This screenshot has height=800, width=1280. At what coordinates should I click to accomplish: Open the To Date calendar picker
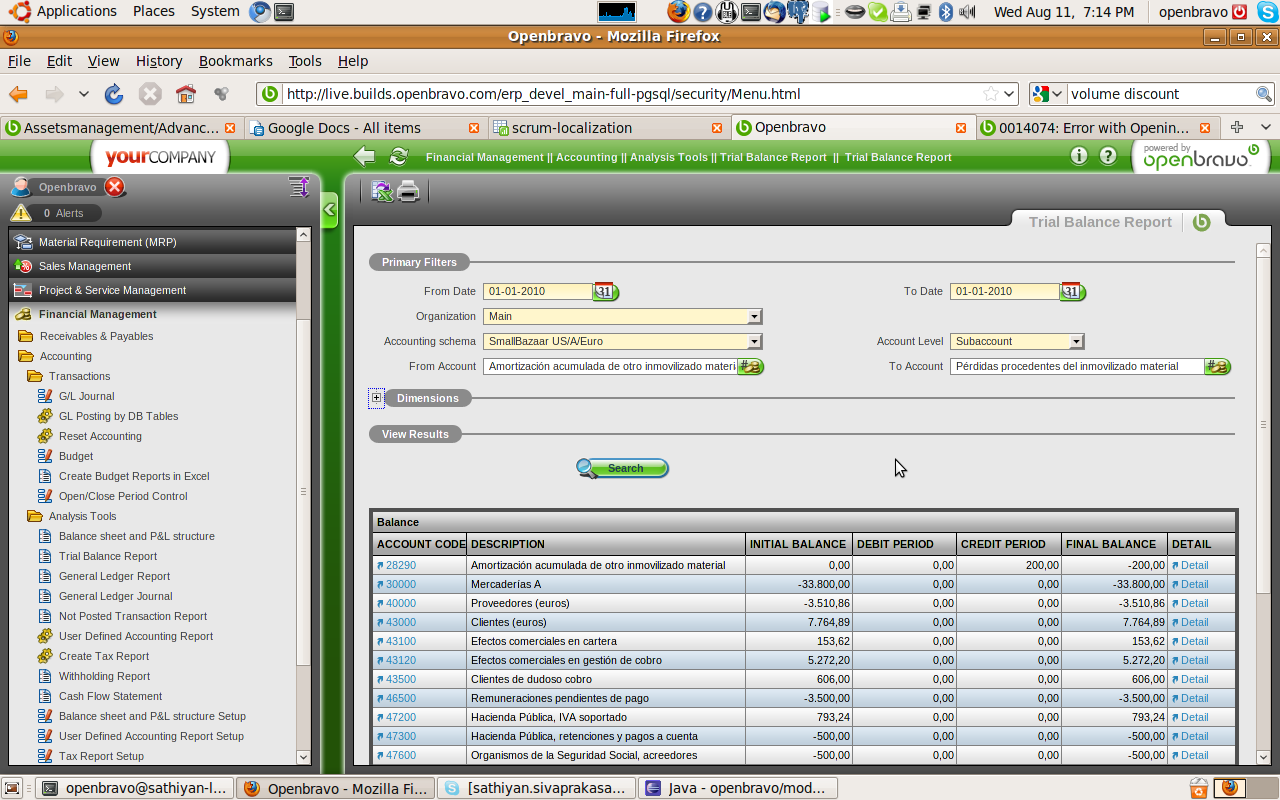click(1072, 292)
